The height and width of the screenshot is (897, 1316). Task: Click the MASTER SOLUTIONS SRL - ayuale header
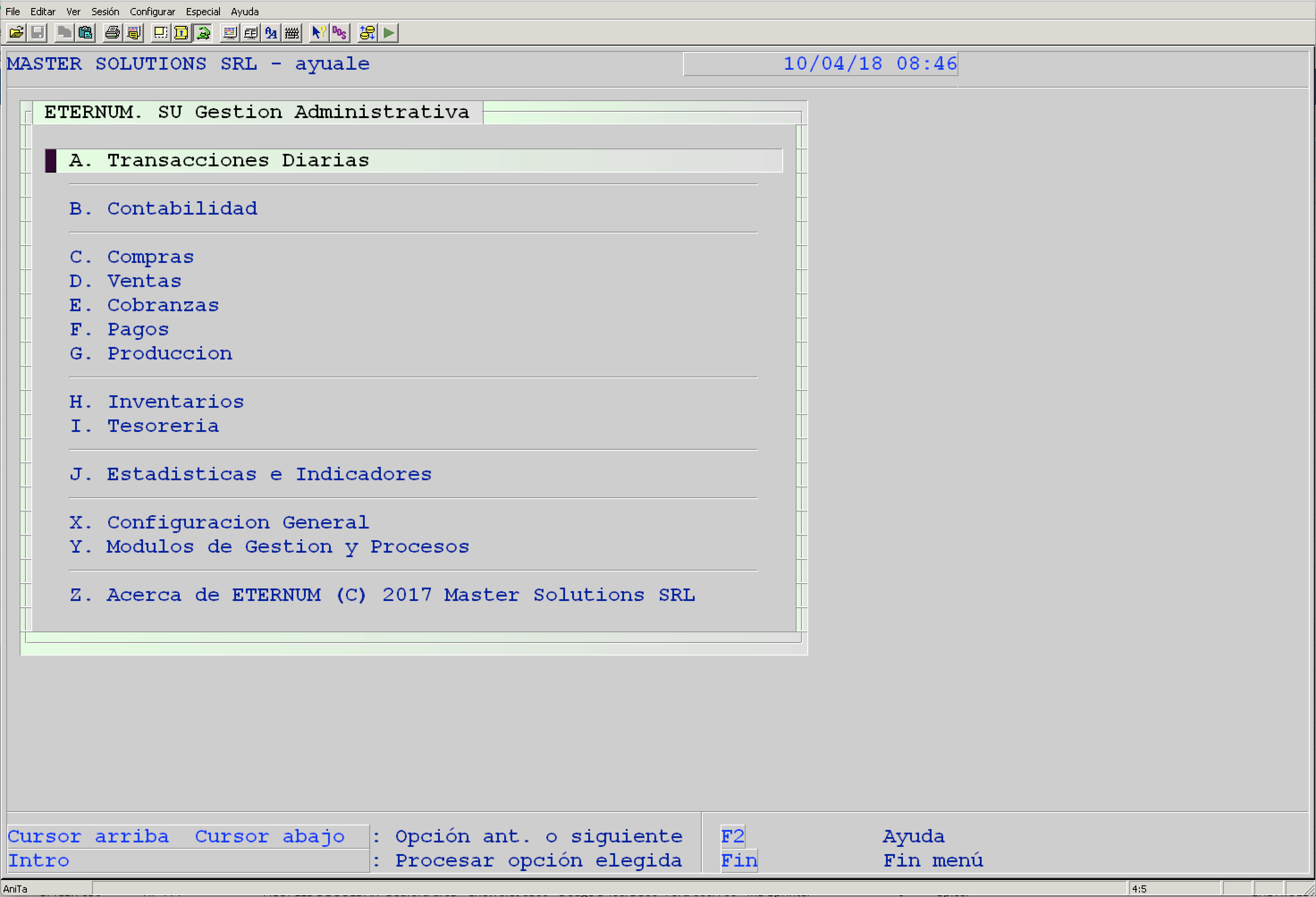pyautogui.click(x=188, y=63)
